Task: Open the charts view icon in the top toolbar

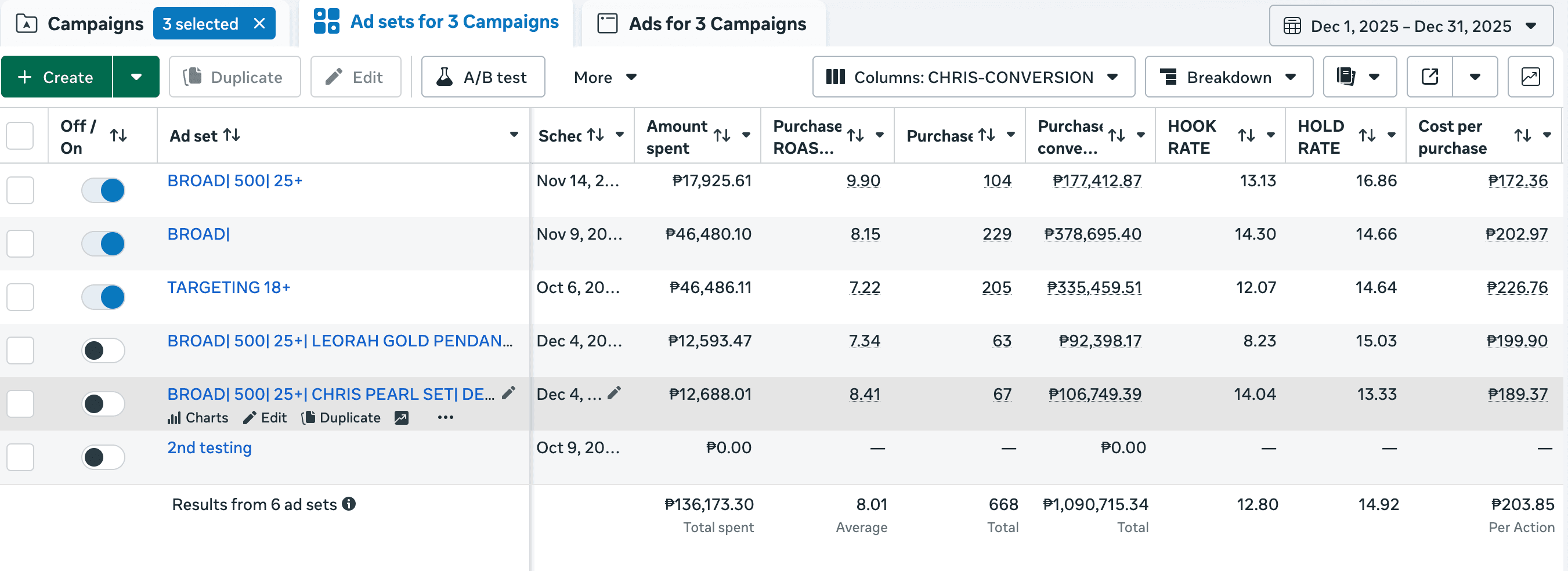Action: click(x=1530, y=77)
